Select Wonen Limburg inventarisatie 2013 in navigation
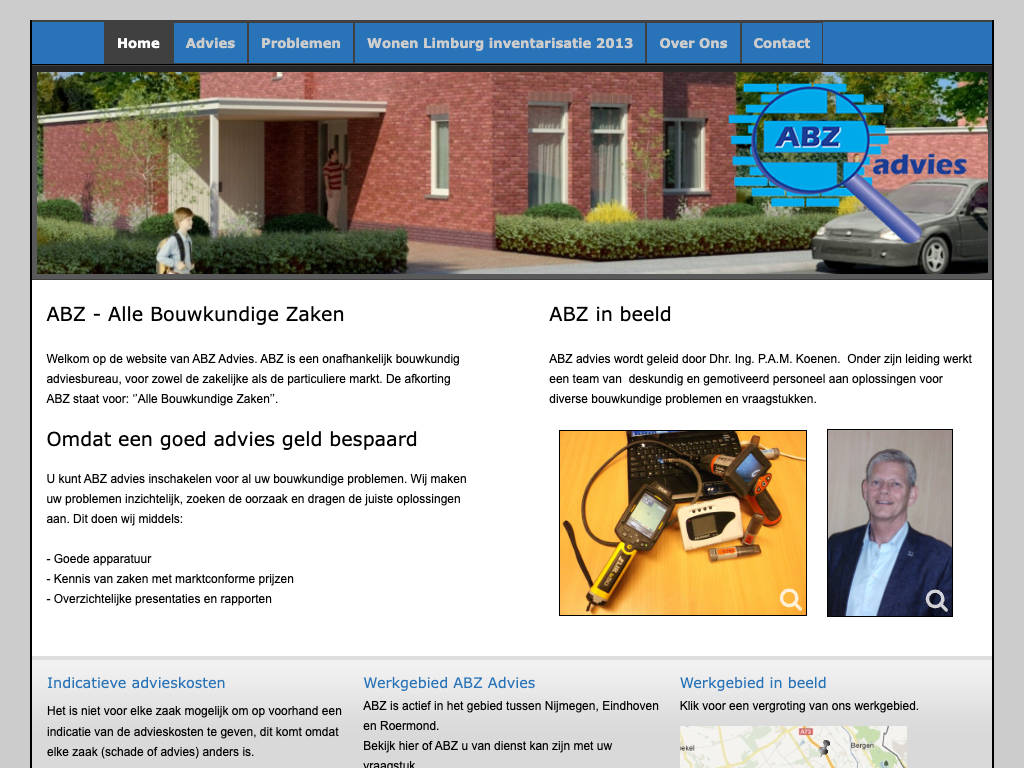1024x768 pixels. point(500,43)
